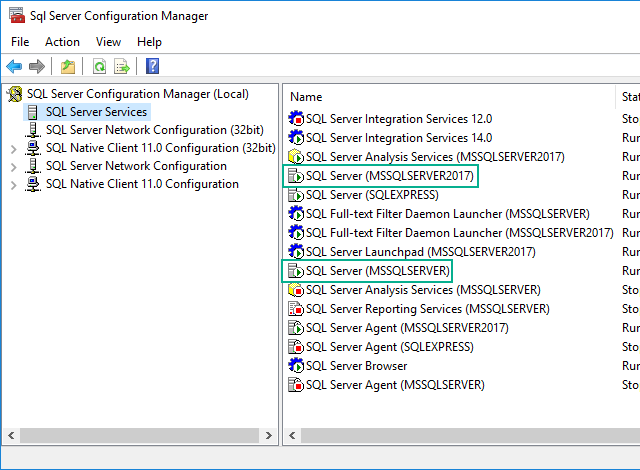
Task: Click the icon of SQL Server (MSSQLSERVER)
Action: pos(296,271)
